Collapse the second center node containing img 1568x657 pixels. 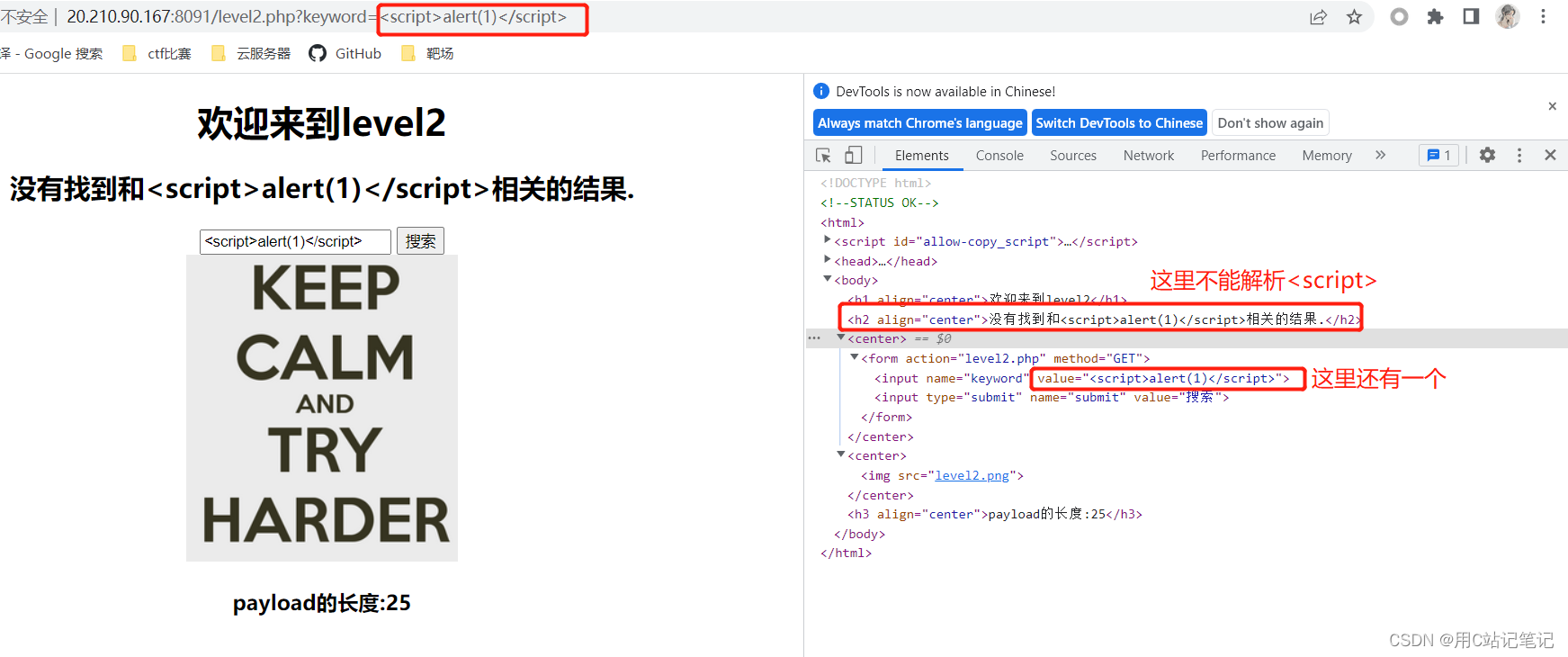[841, 455]
